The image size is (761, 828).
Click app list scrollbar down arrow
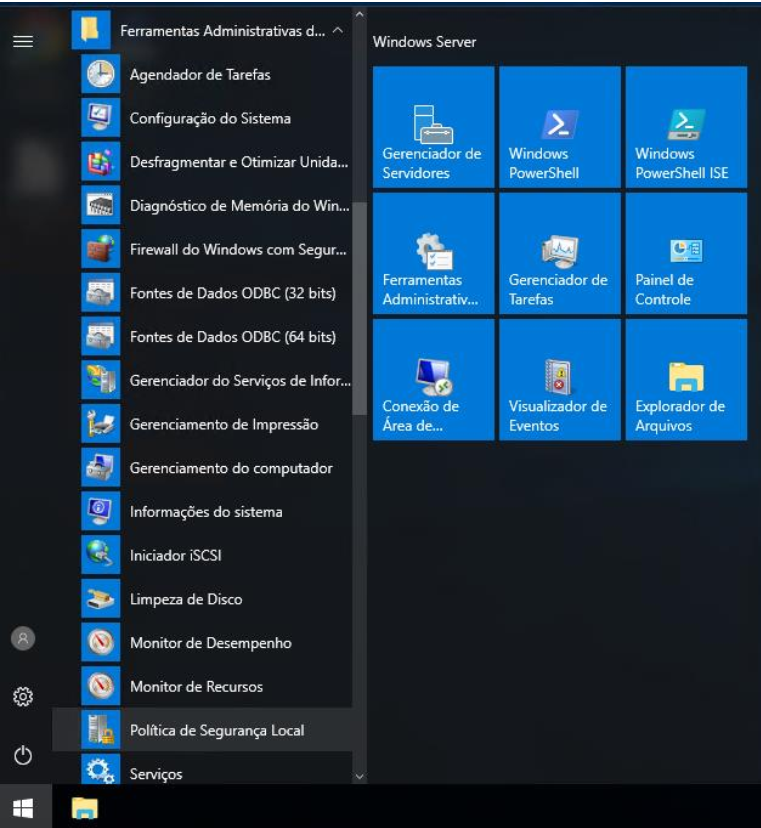(x=360, y=776)
